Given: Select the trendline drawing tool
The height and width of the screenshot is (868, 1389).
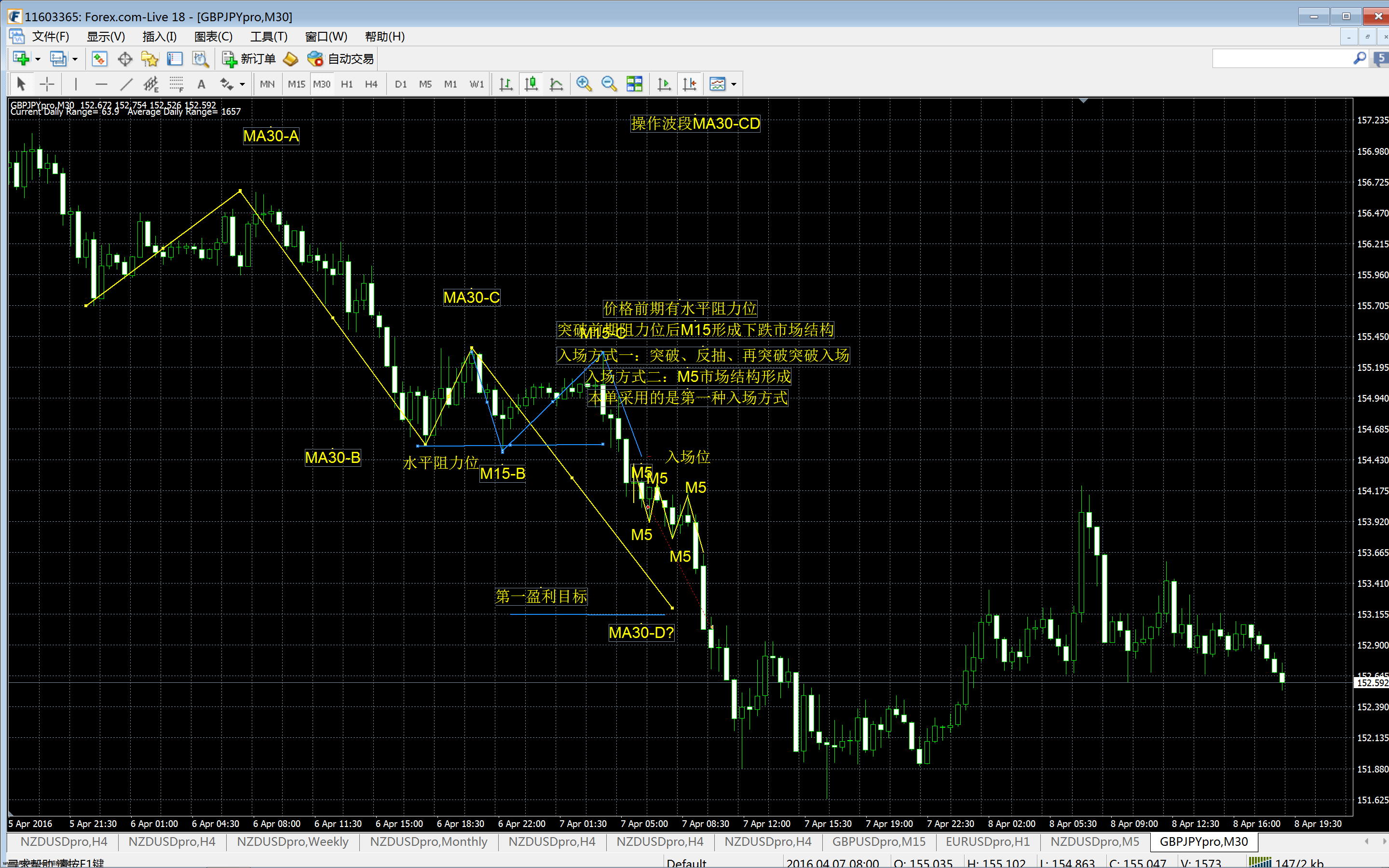Looking at the screenshot, I should pos(126,84).
